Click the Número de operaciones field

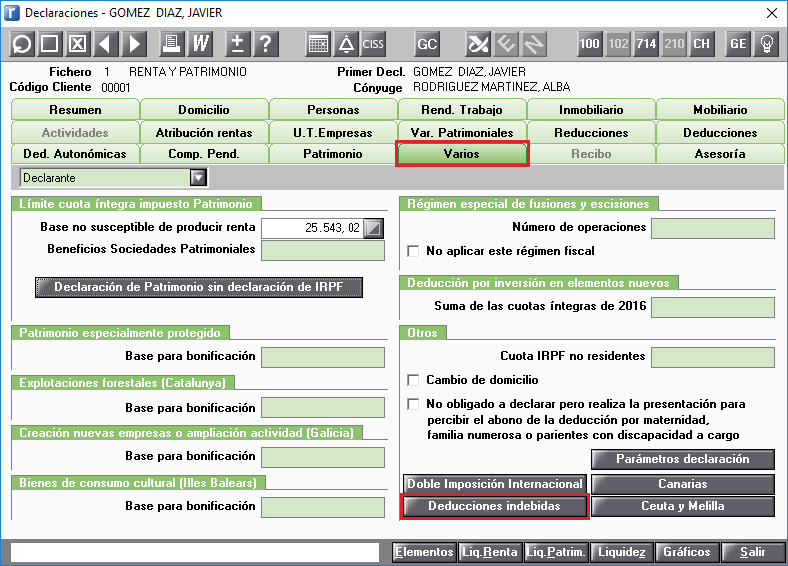coord(713,228)
